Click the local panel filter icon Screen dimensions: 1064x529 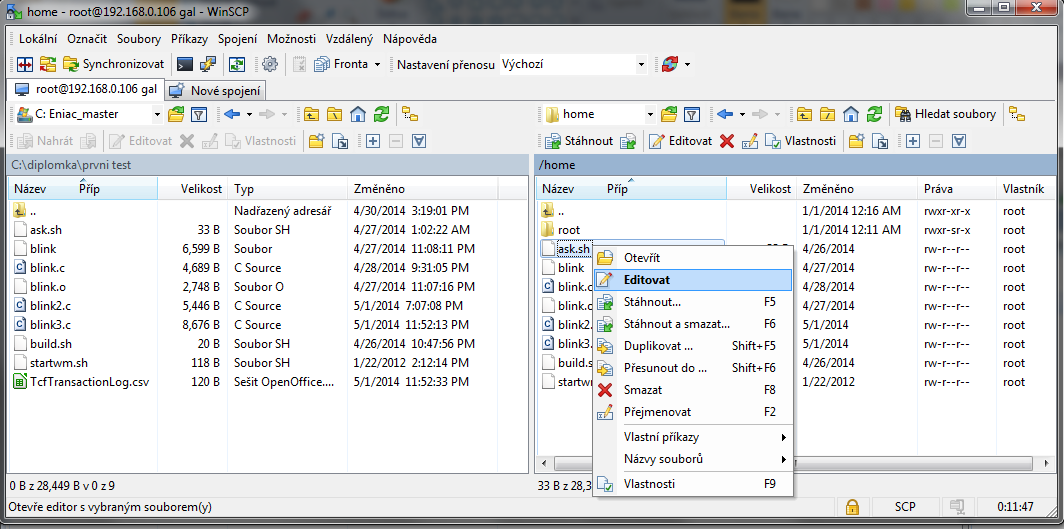coord(198,114)
